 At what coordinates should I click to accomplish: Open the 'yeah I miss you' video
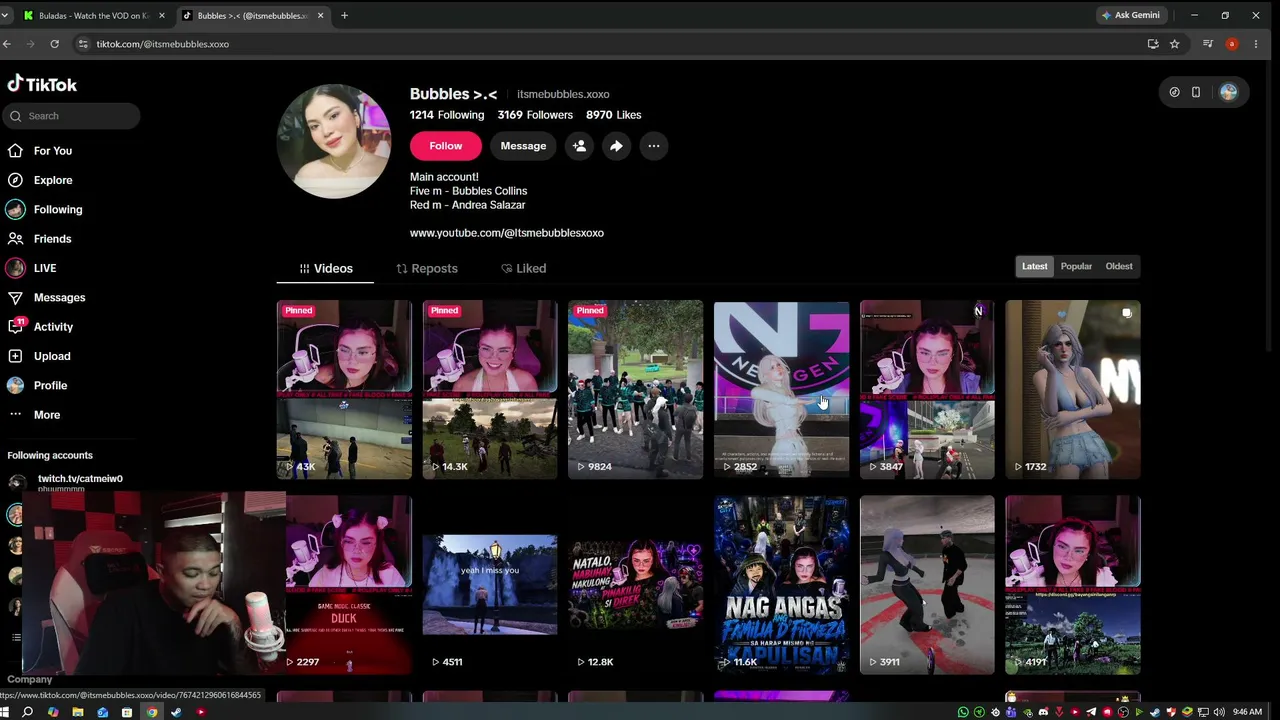click(490, 585)
